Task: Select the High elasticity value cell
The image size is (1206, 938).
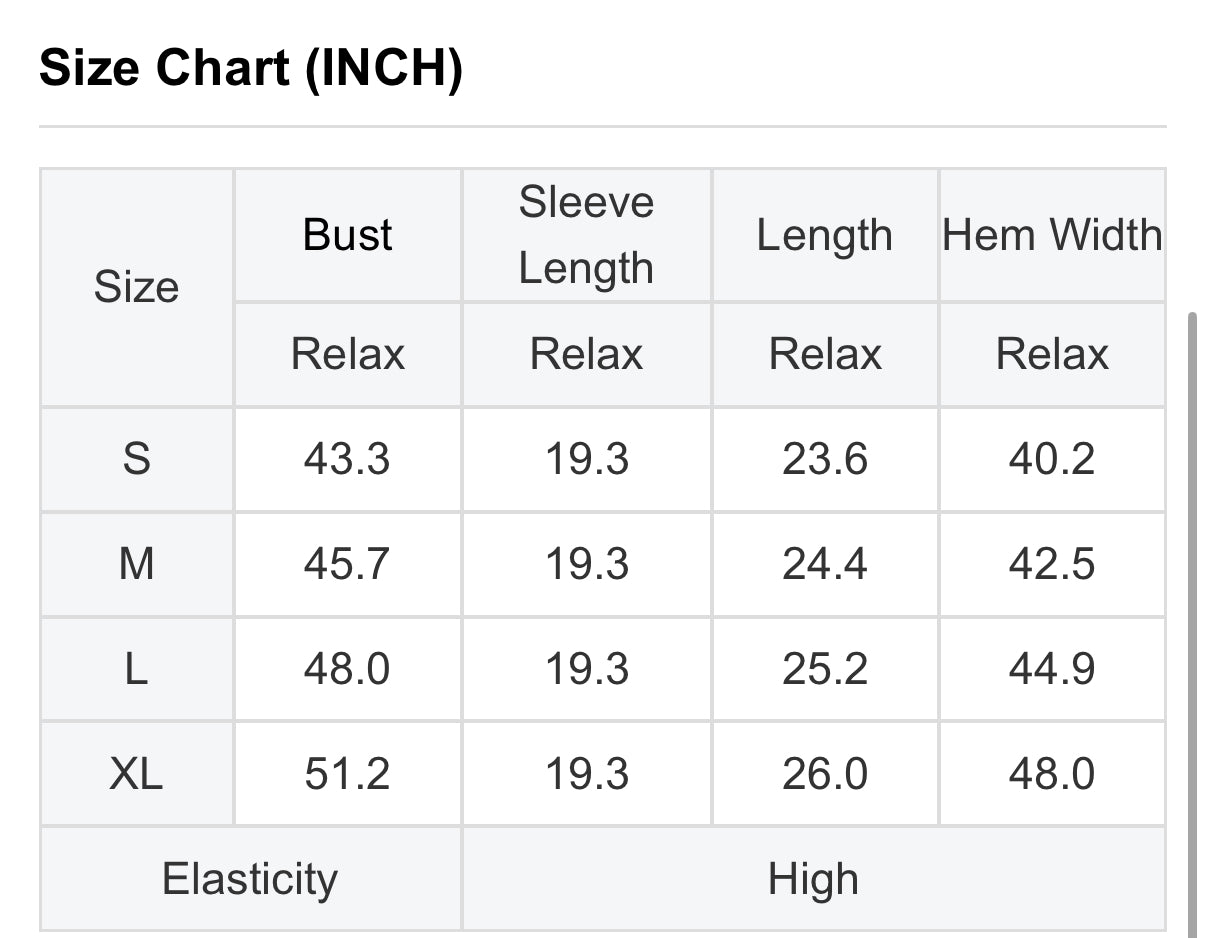Action: point(813,879)
